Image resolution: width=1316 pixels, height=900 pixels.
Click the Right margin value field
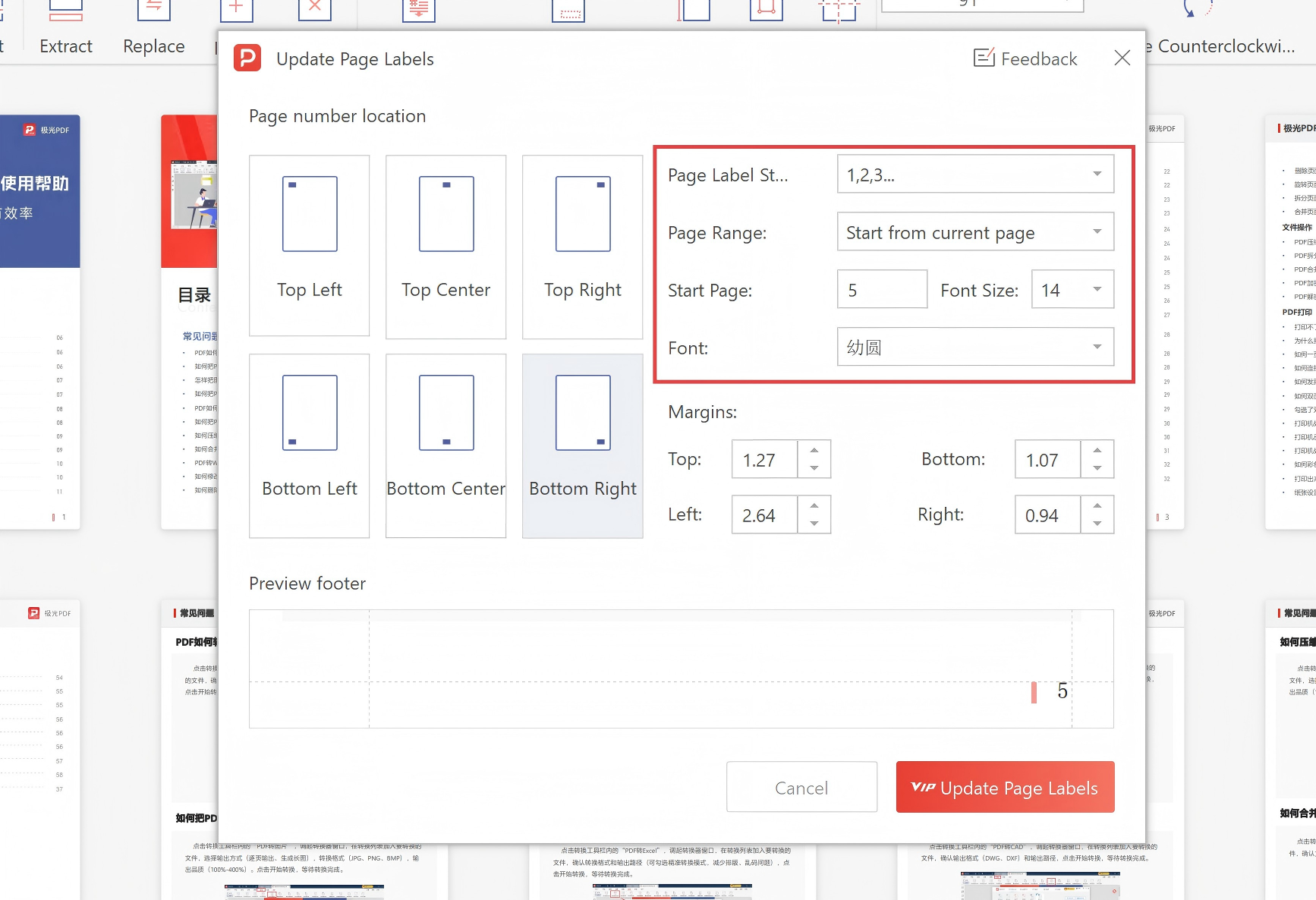pos(1047,515)
